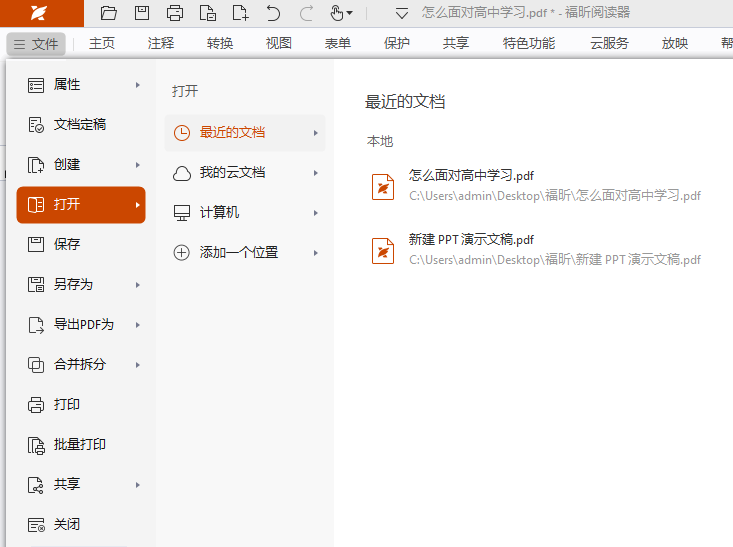Switch to the 表单 tab

(x=338, y=43)
